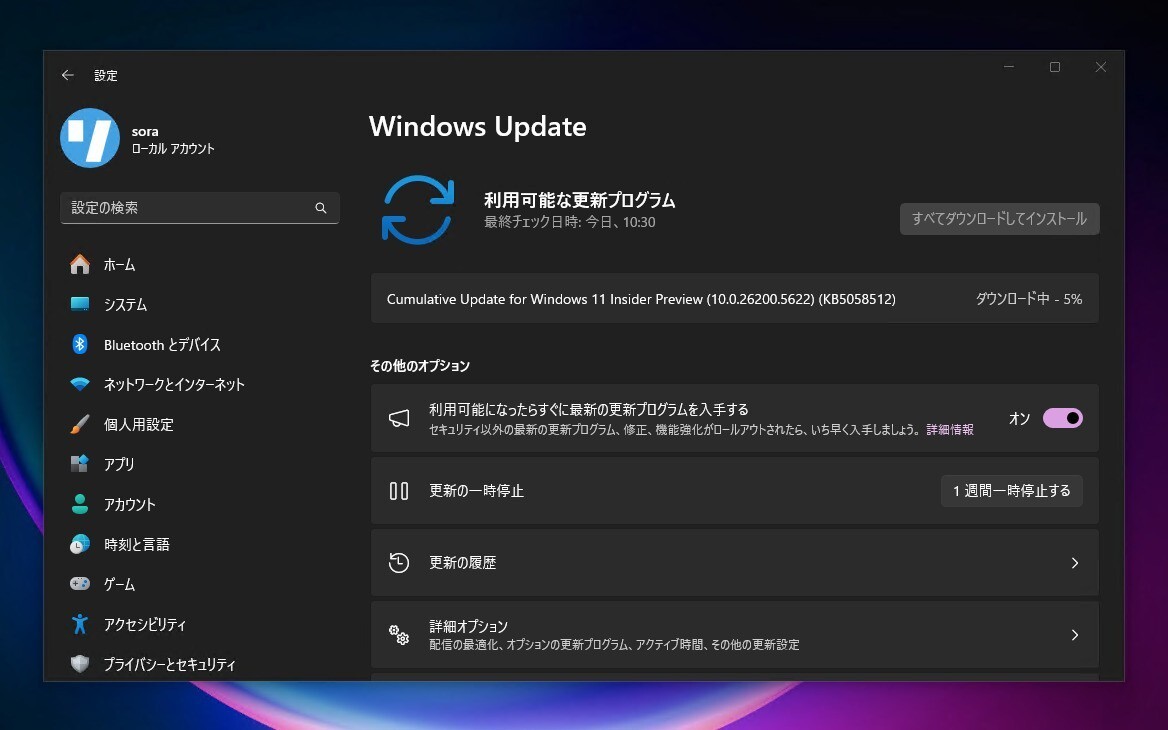Open 個人用設定 section

point(139,425)
